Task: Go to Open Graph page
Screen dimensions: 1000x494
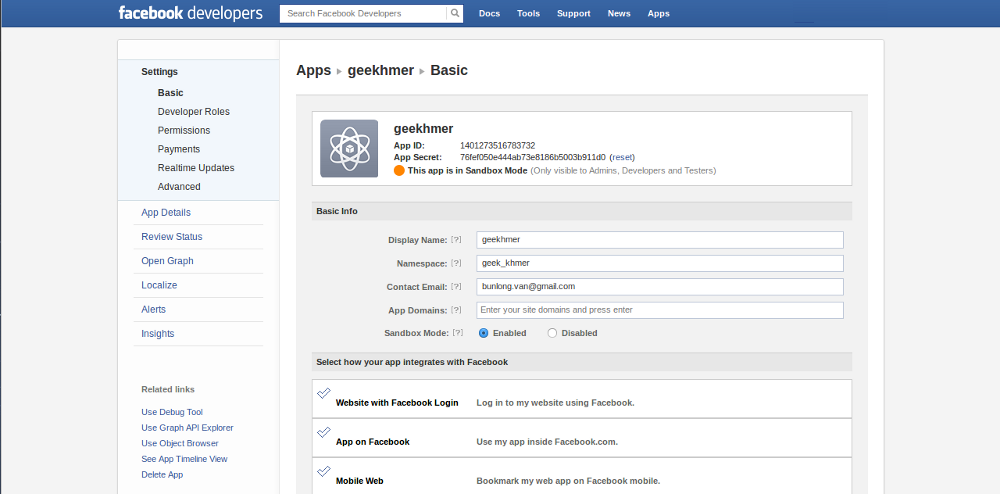Action: (167, 261)
